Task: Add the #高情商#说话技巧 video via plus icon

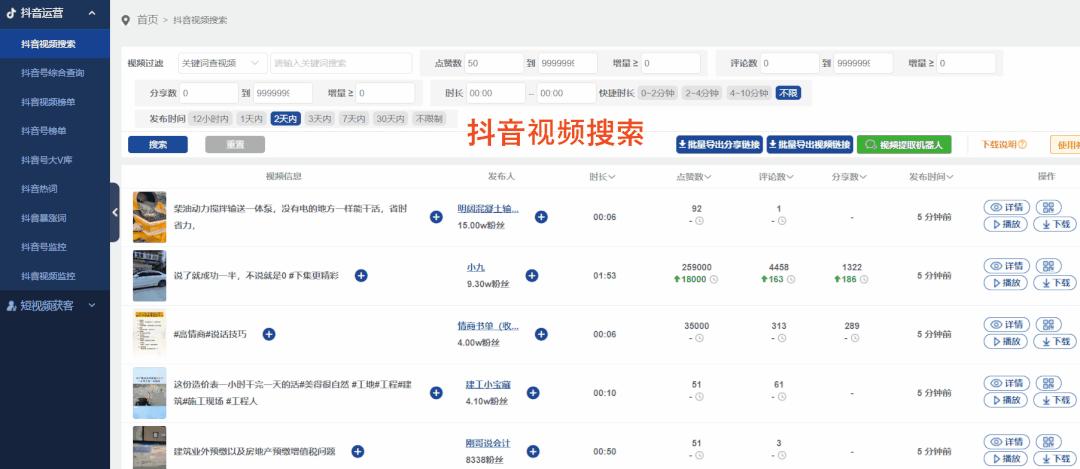Action: 269,334
